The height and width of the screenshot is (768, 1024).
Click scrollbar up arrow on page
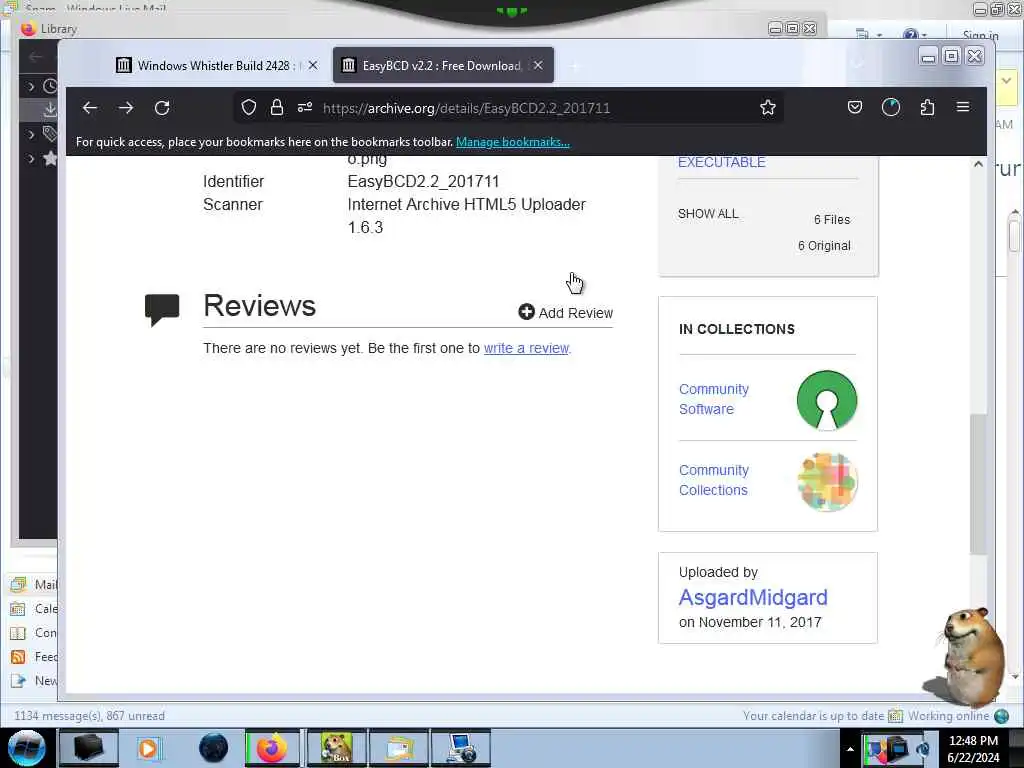978,164
